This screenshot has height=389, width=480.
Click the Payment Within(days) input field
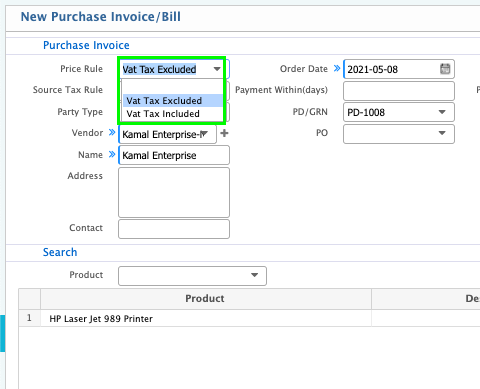coord(399,91)
